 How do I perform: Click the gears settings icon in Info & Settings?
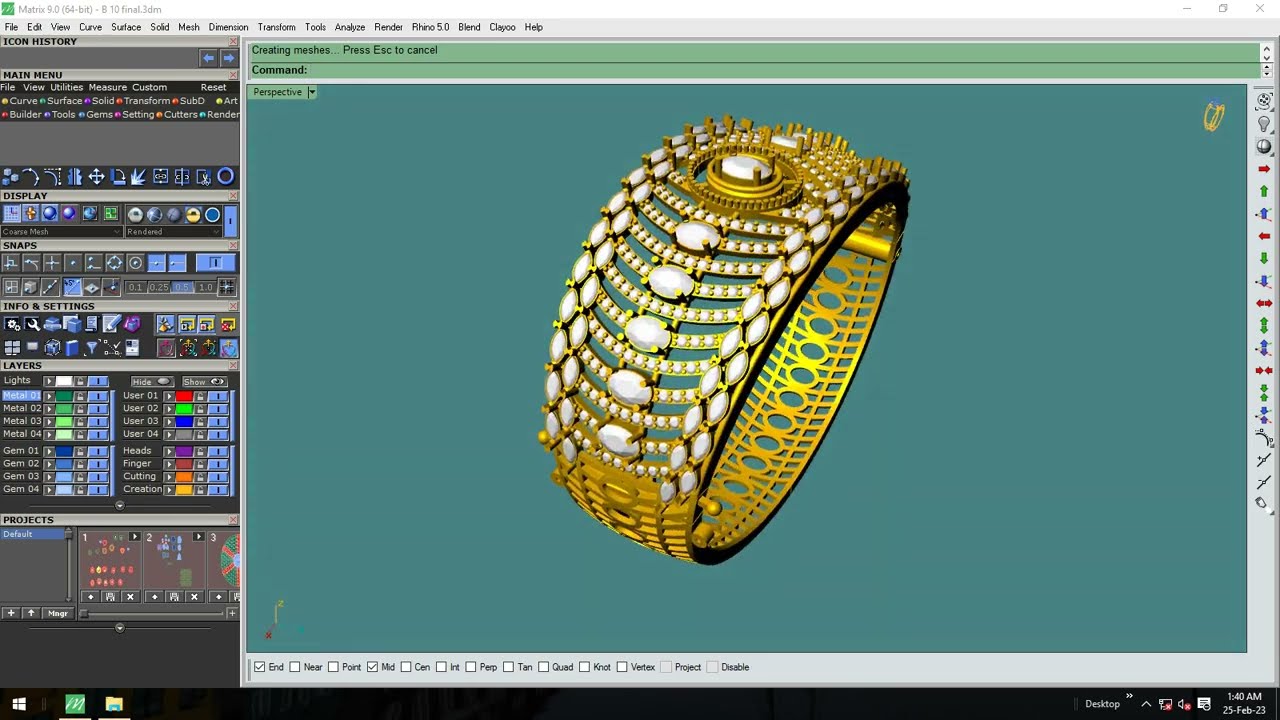click(12, 324)
